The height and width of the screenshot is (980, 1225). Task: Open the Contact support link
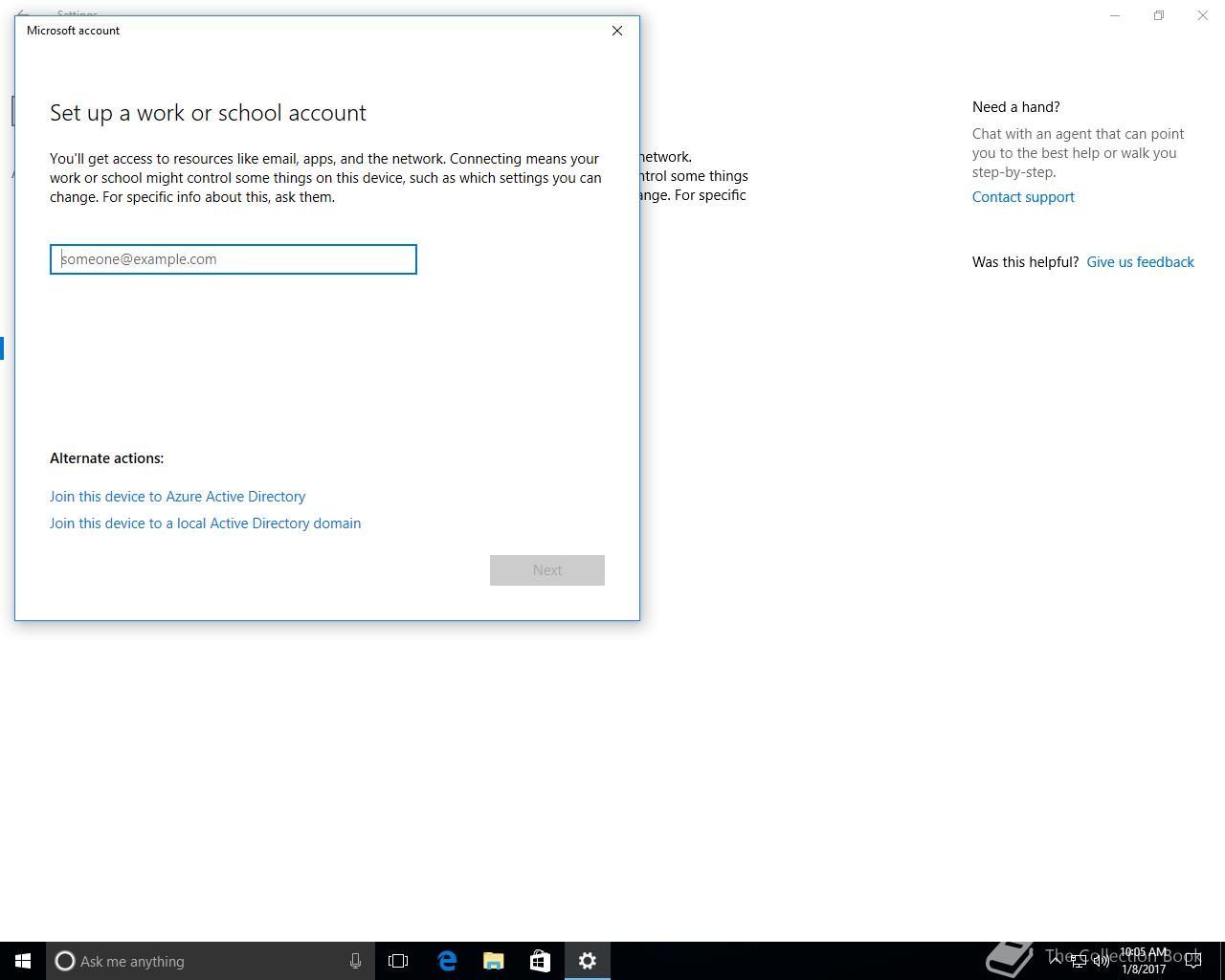tap(1023, 197)
